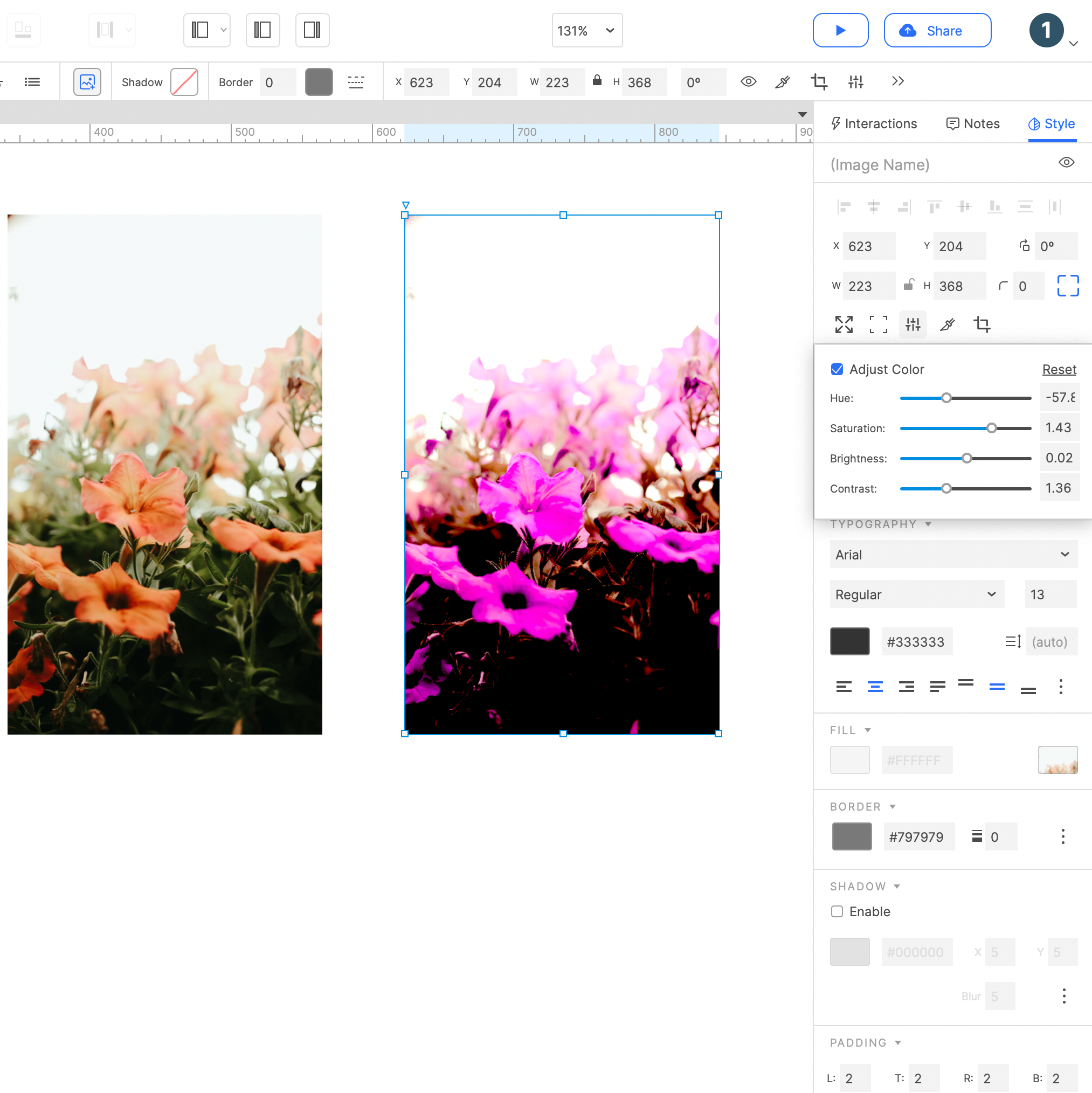The width and height of the screenshot is (1092, 1093).
Task: Collapse the Typography section
Action: pos(928,524)
